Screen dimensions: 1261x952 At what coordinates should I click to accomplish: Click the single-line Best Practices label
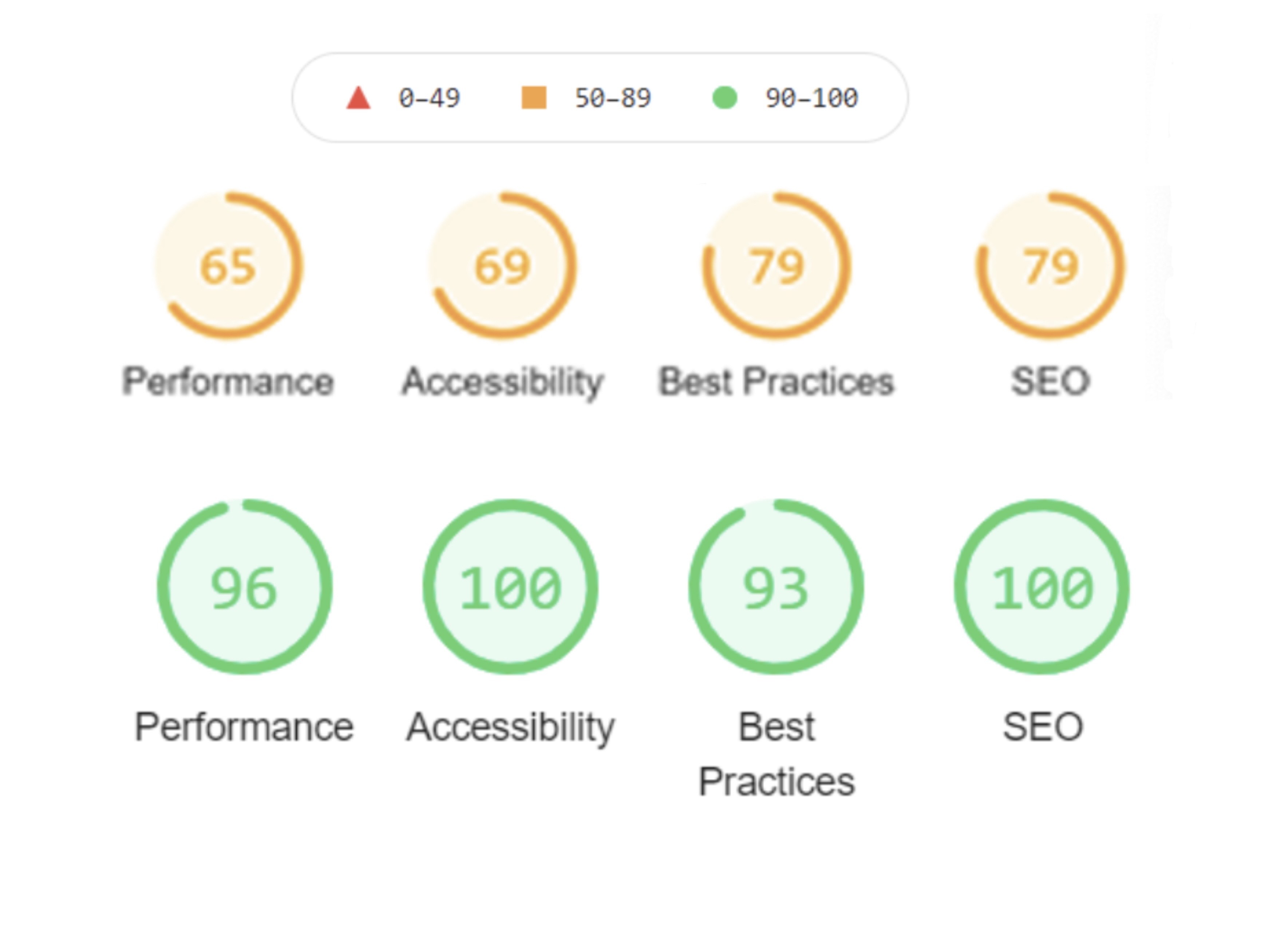(776, 381)
